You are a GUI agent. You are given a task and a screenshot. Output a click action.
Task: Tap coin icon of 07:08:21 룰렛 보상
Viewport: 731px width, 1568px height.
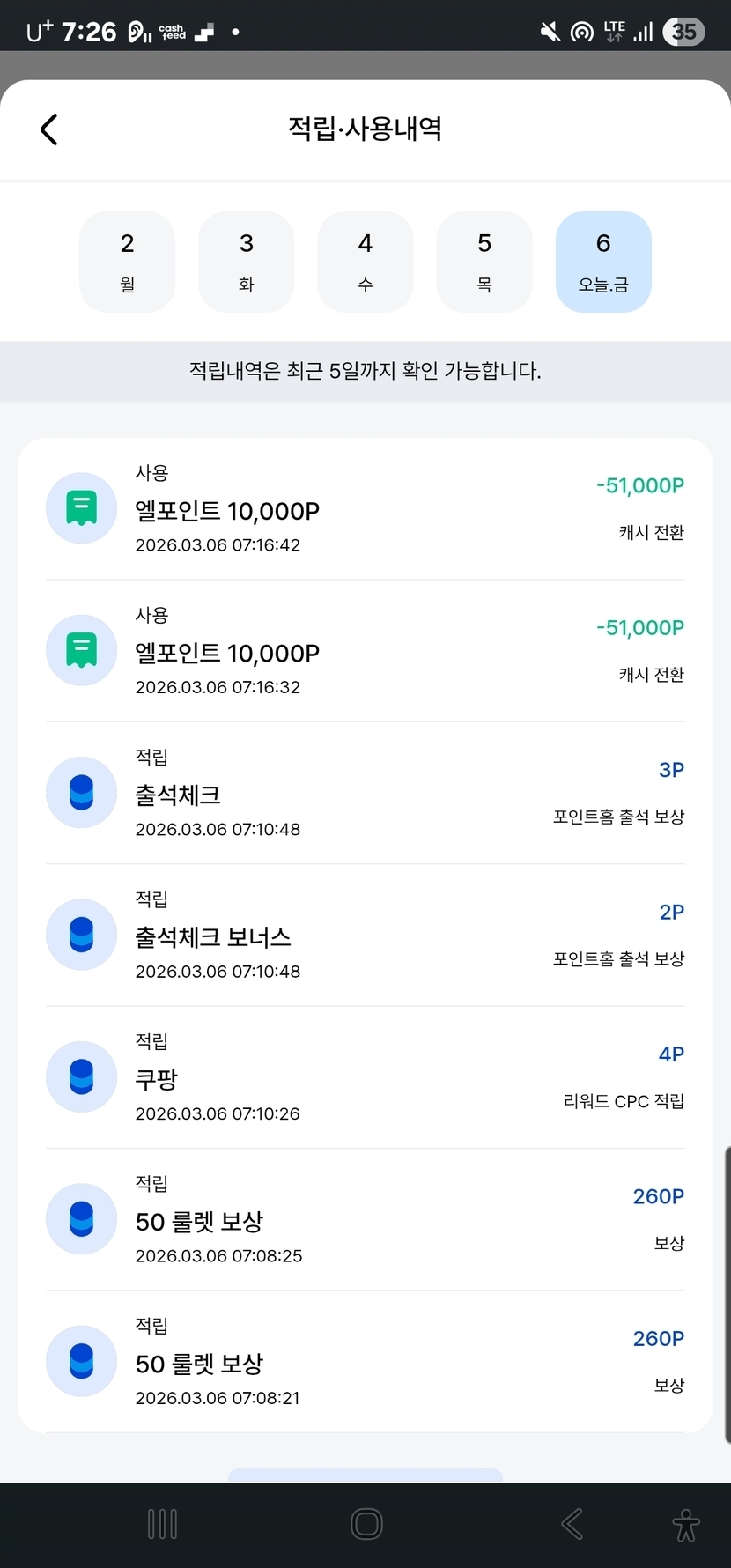tap(81, 1361)
